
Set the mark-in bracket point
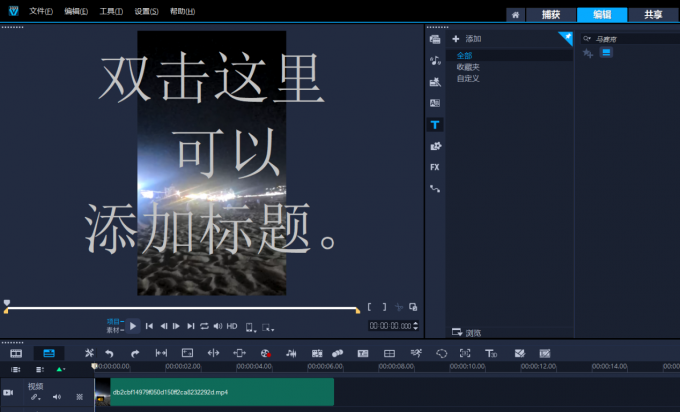(x=369, y=307)
